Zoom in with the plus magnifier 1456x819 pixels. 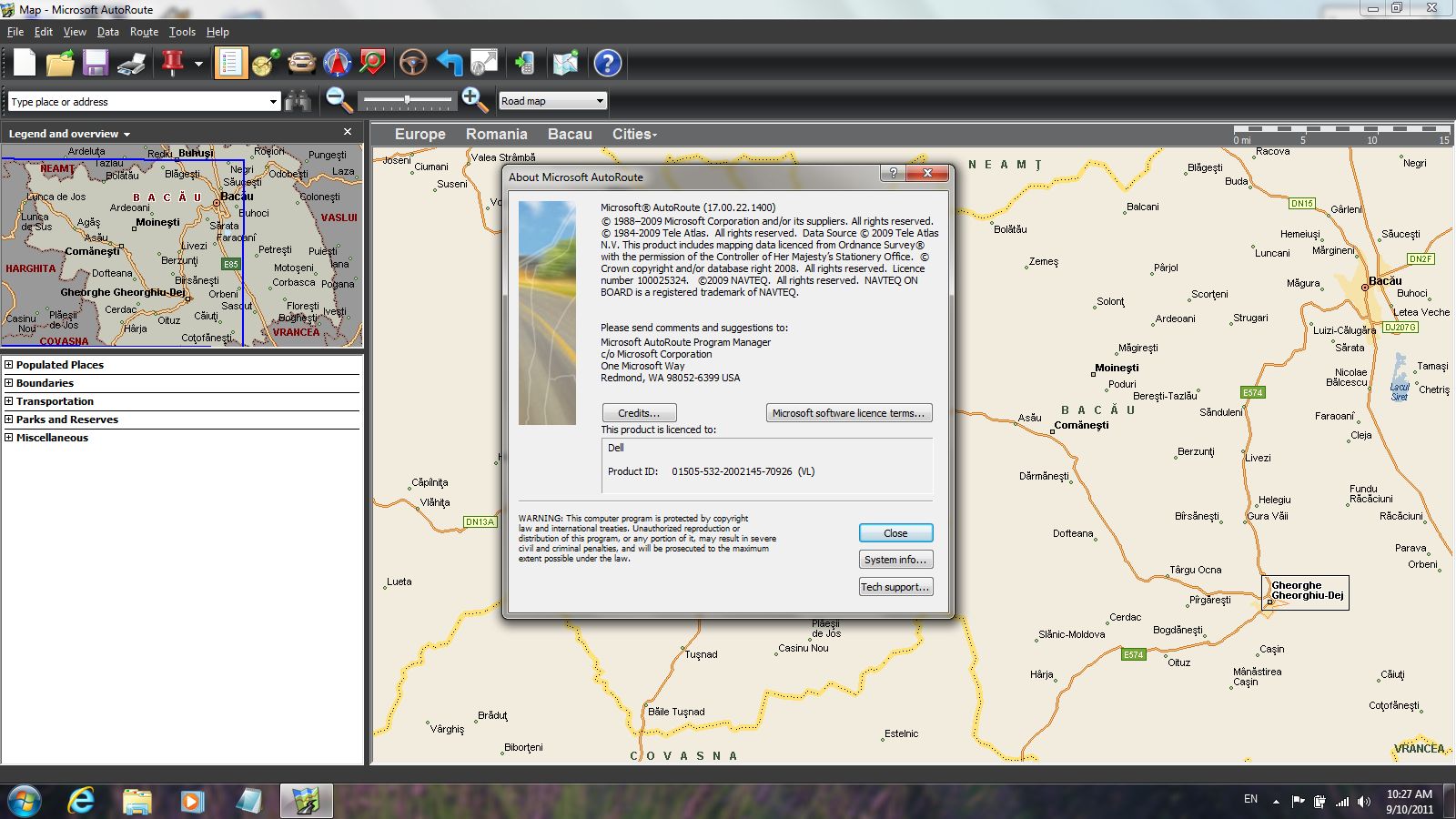tap(475, 100)
